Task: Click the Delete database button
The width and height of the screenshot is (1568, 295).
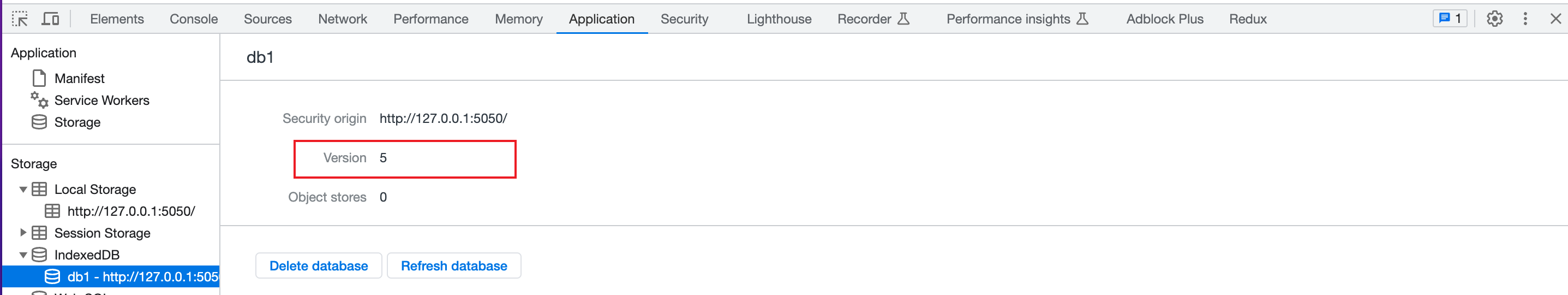Action: tap(319, 265)
